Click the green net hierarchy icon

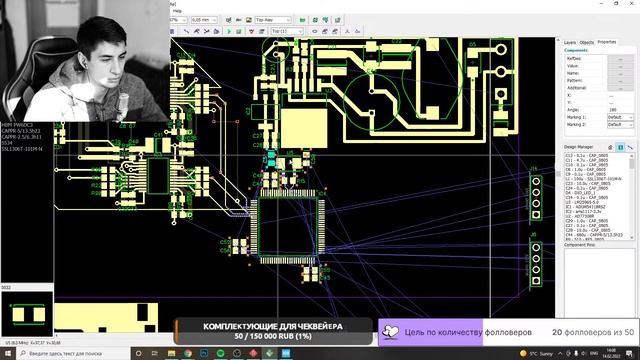[x=325, y=20]
